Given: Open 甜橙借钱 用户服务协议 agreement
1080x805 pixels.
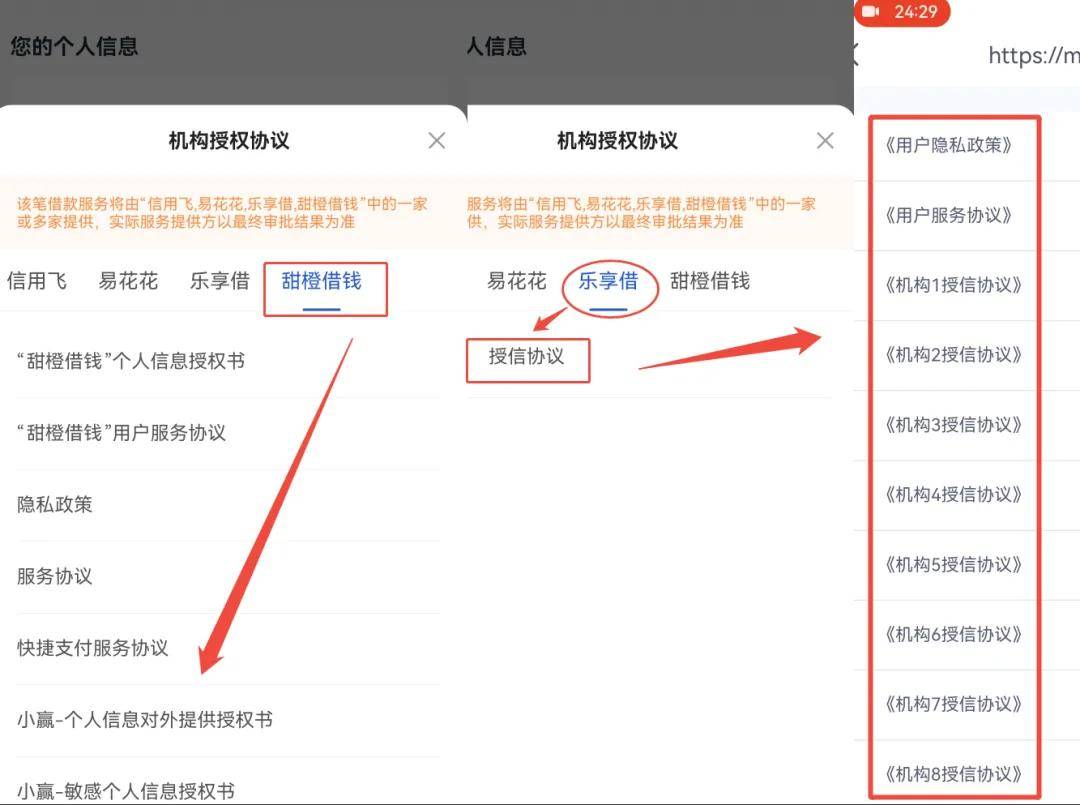Looking at the screenshot, I should point(120,433).
